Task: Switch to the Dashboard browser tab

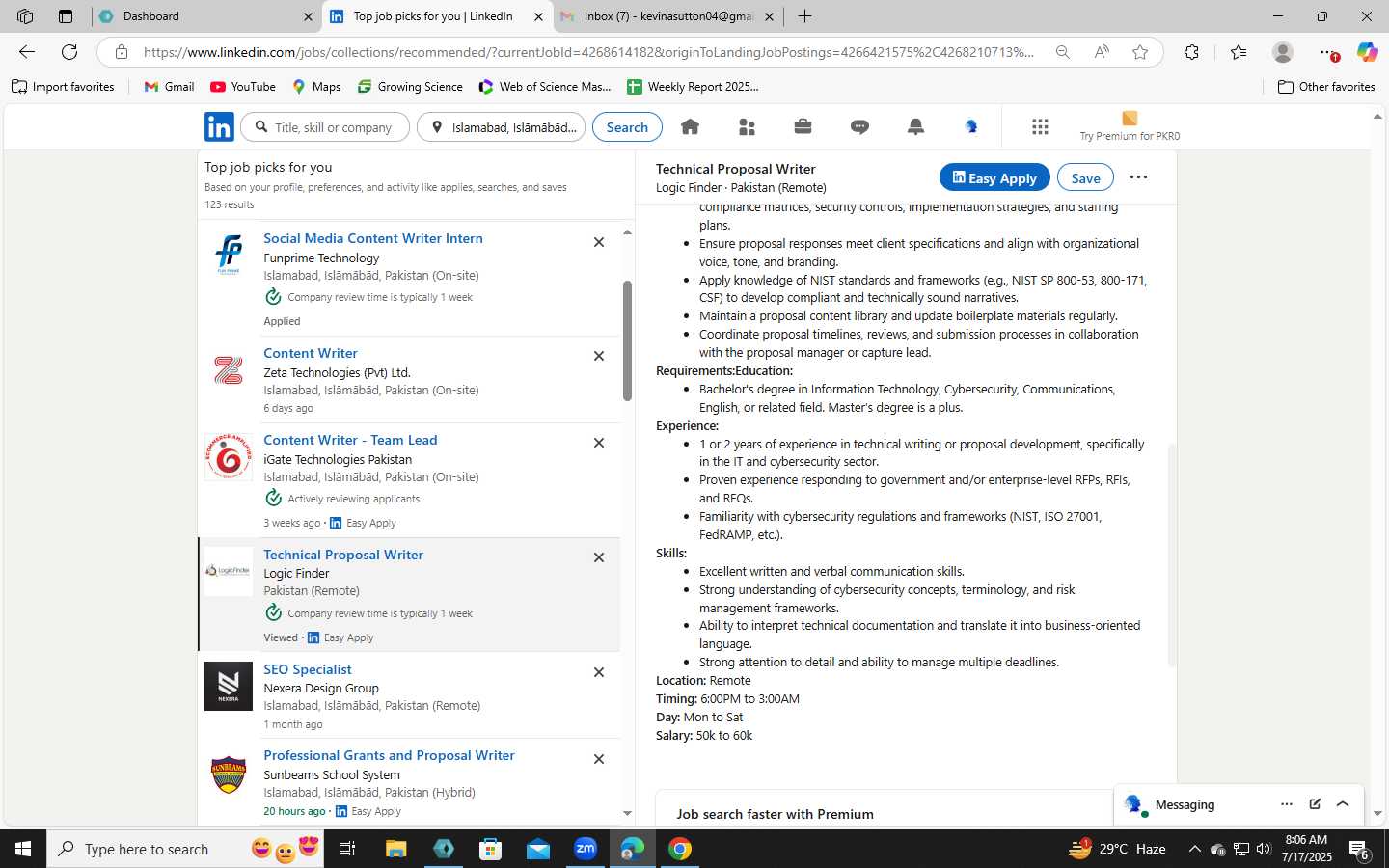Action: click(207, 16)
